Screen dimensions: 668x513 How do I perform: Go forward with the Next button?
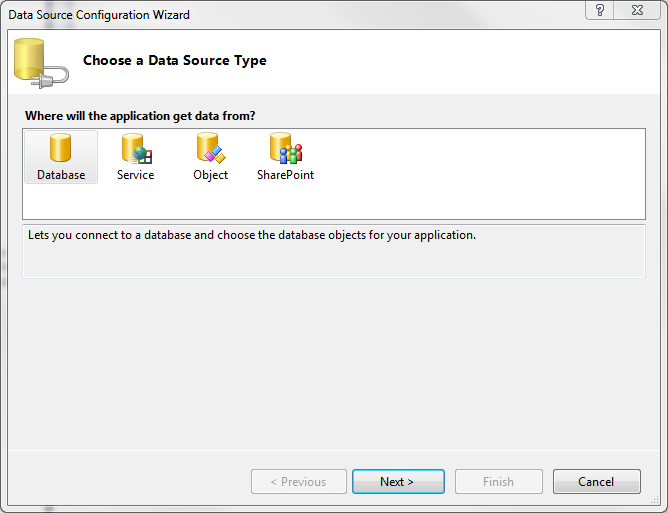397,482
